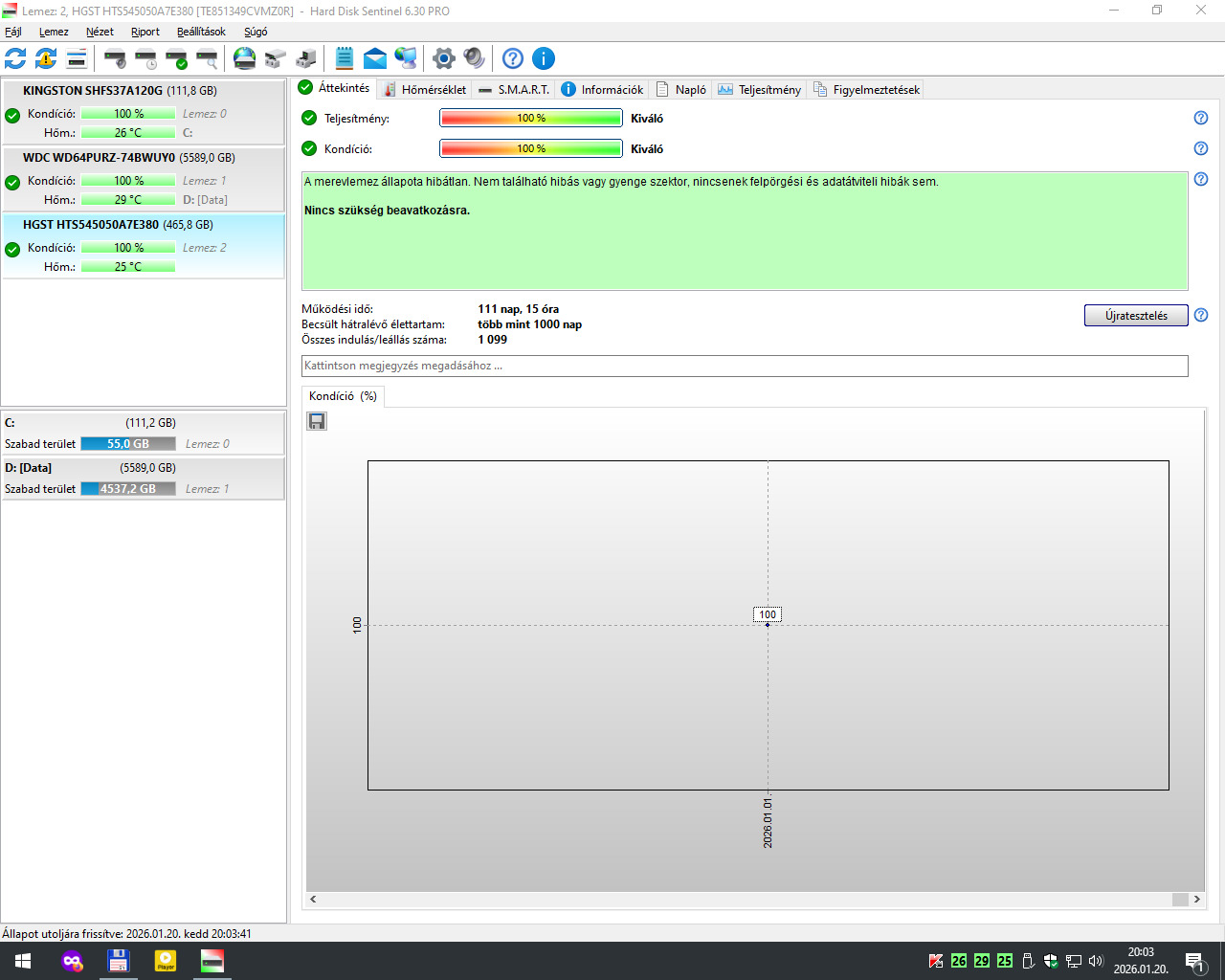Viewport: 1225px width, 980px height.
Task: Click the network monitor globe icon
Action: (406, 58)
